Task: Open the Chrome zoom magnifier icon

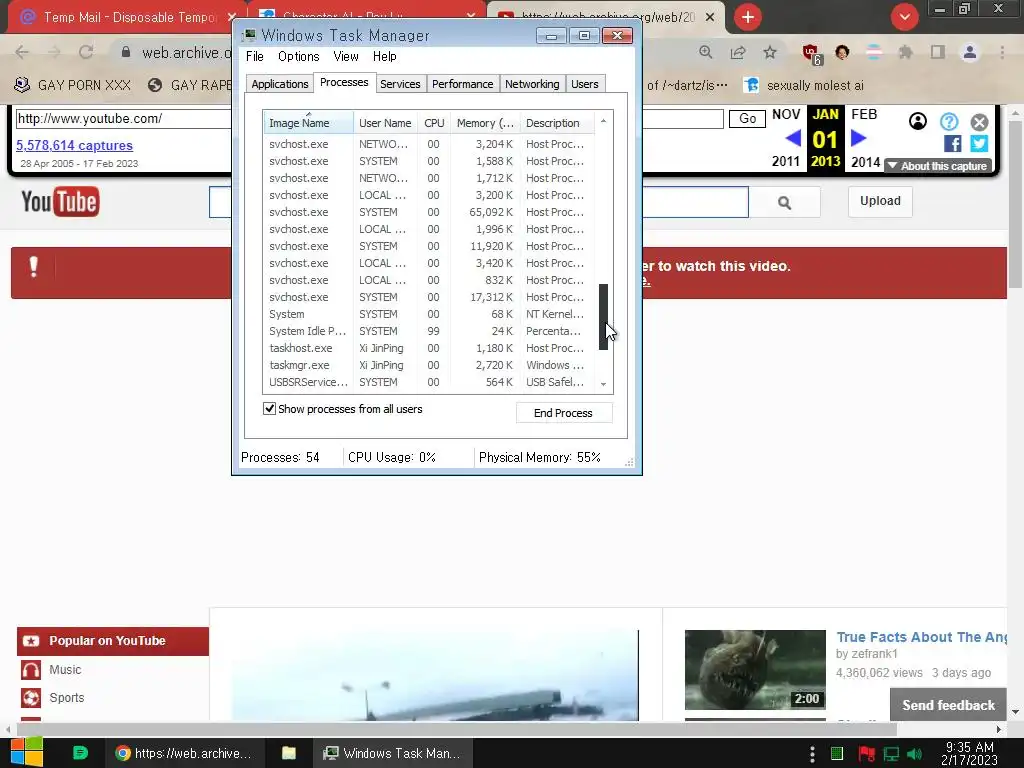Action: click(x=705, y=52)
